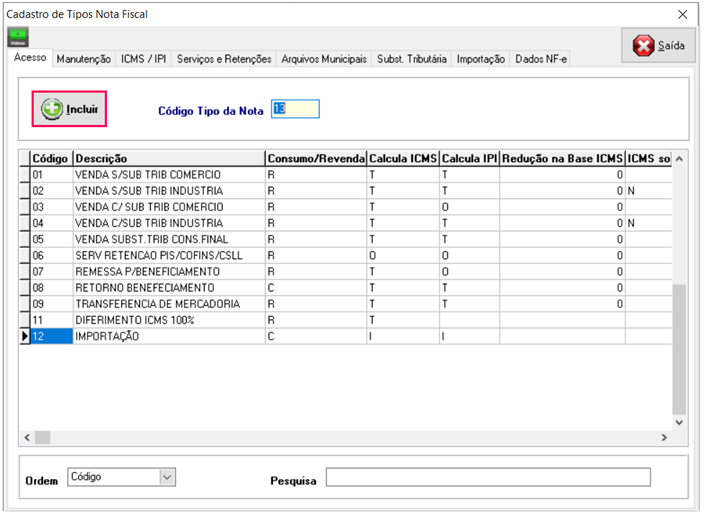Open the Ordem dropdown

pyautogui.click(x=167, y=477)
